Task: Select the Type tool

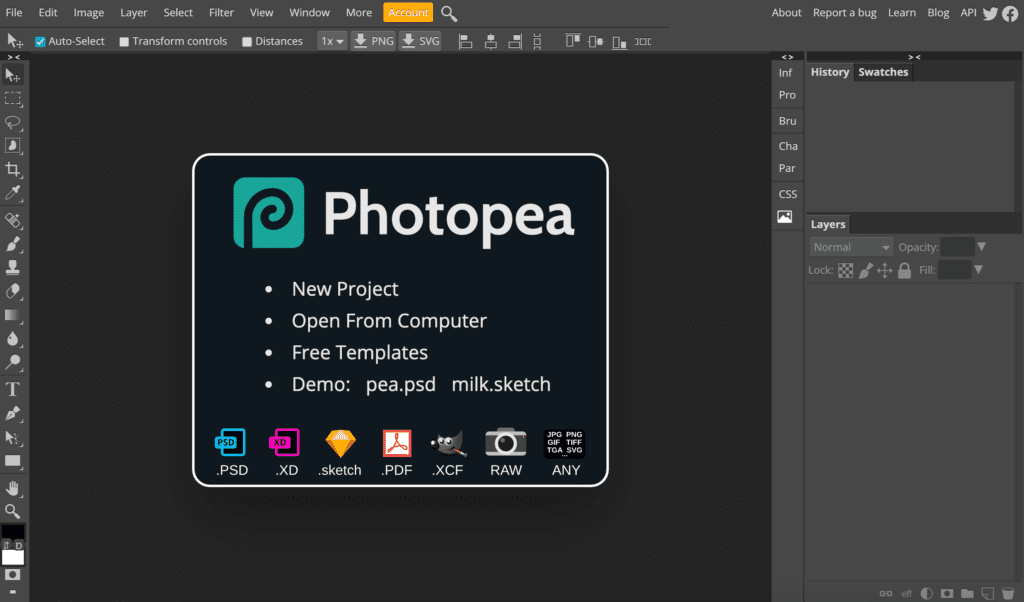Action: point(12,390)
